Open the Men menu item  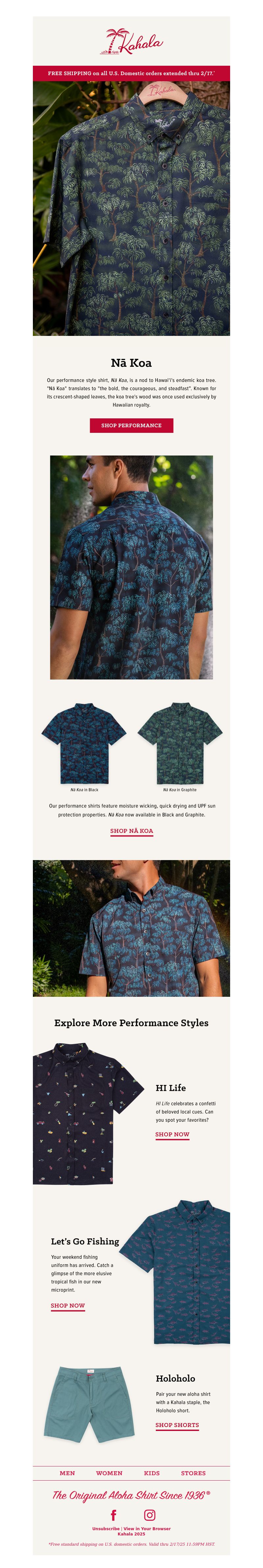68,1473
